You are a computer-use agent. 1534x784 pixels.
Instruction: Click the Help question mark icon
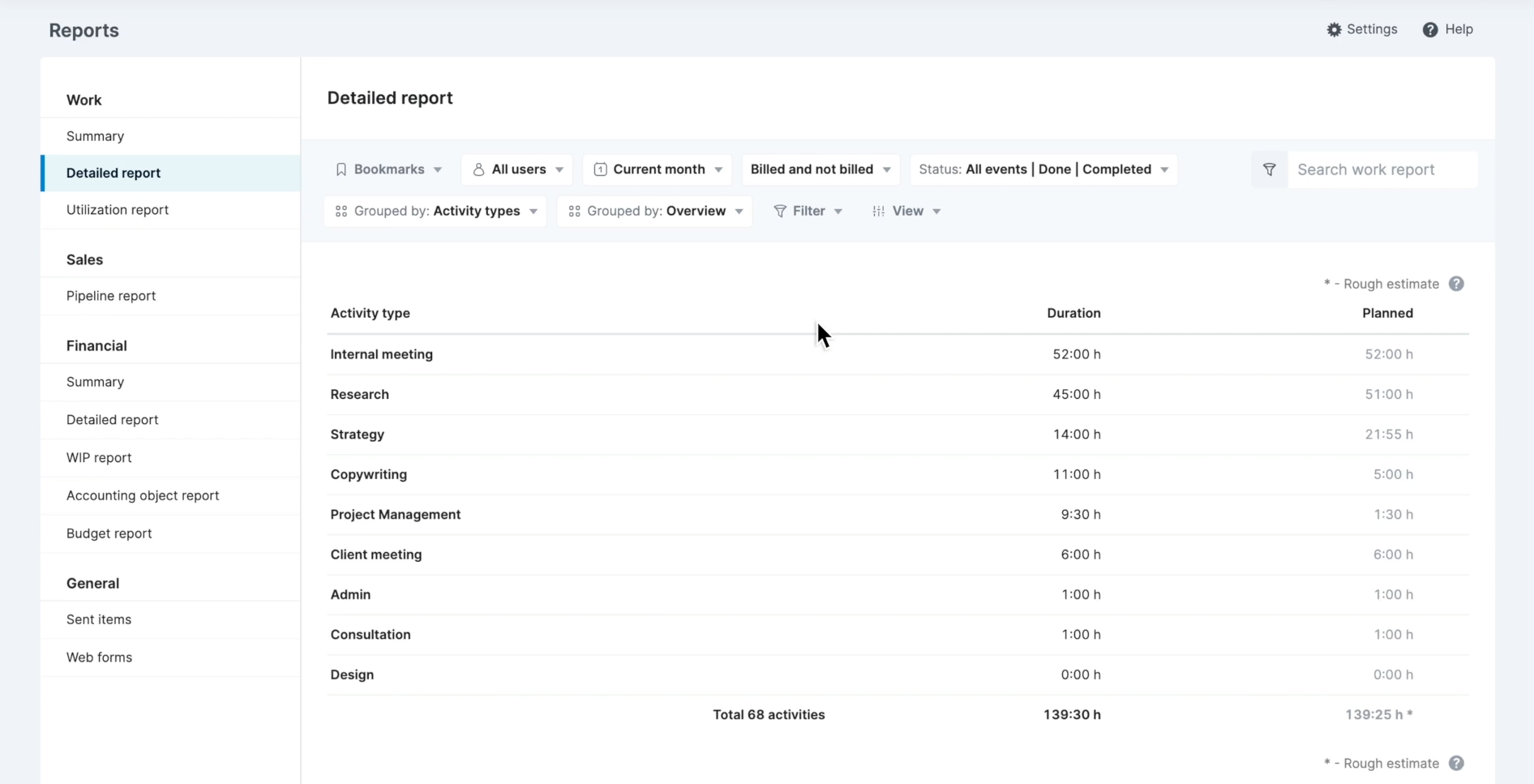[x=1430, y=30]
